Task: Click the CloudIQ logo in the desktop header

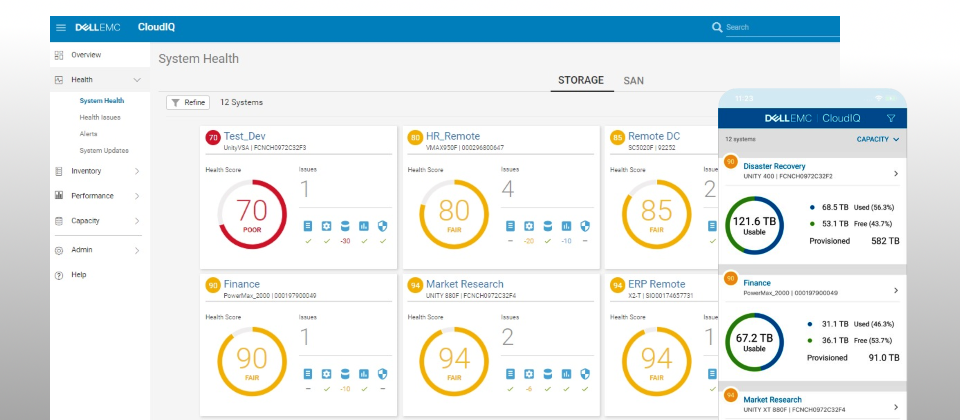Action: (x=157, y=27)
